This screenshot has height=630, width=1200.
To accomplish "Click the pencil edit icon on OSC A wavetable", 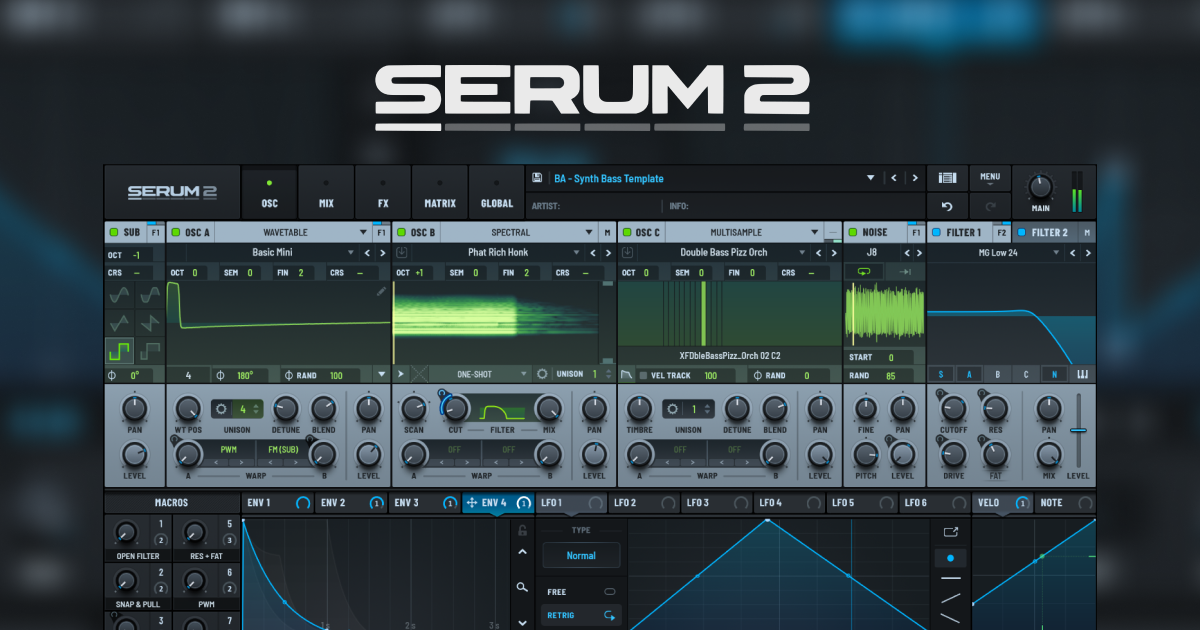I will click(382, 293).
